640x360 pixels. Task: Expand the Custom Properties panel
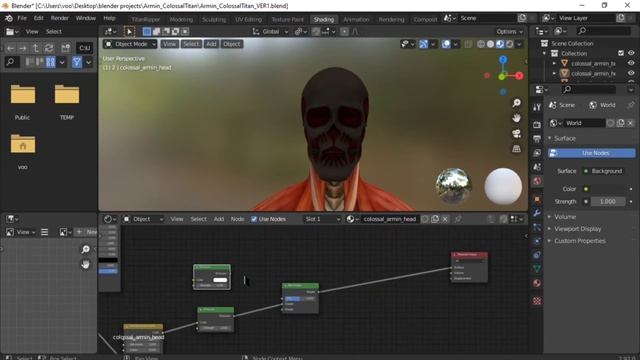(x=580, y=241)
